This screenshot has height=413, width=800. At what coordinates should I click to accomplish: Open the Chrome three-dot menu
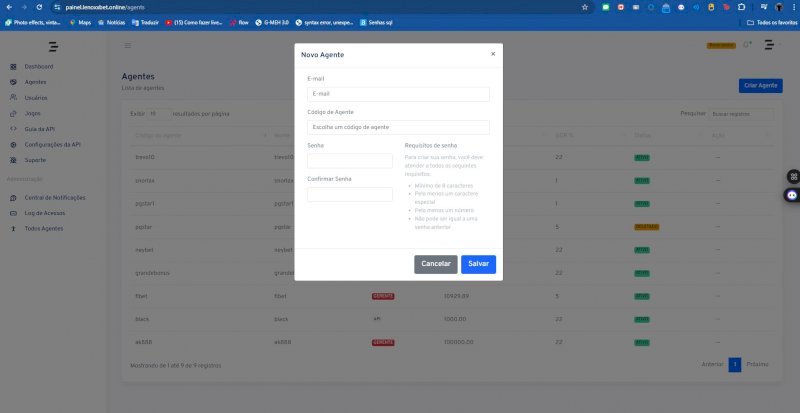(793, 7)
